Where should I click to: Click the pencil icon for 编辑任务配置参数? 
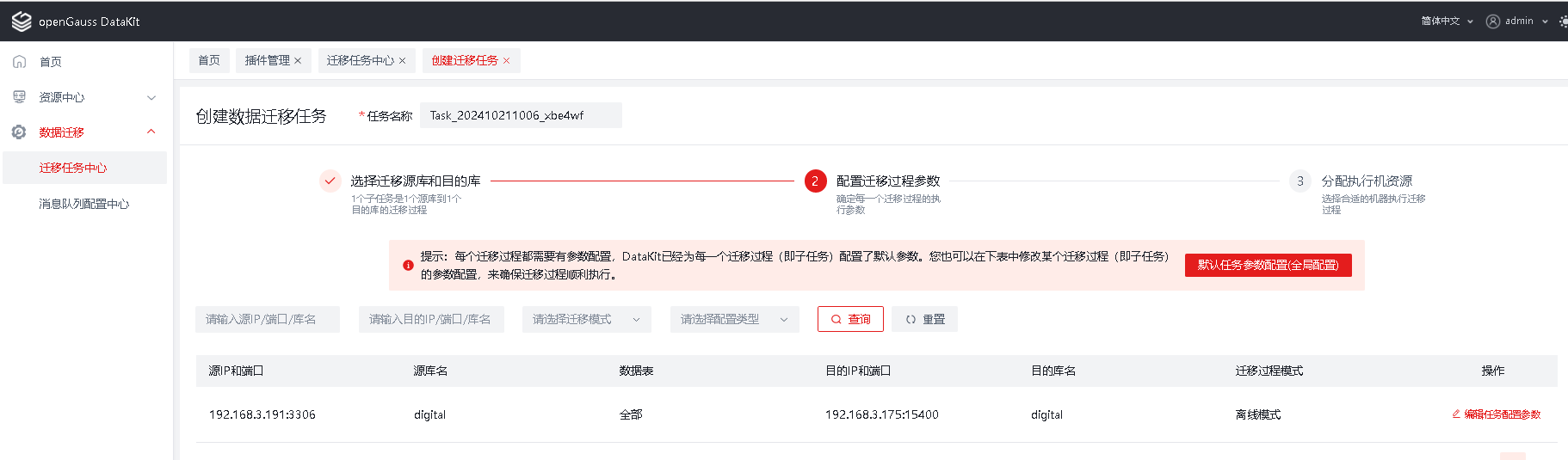(x=1456, y=414)
